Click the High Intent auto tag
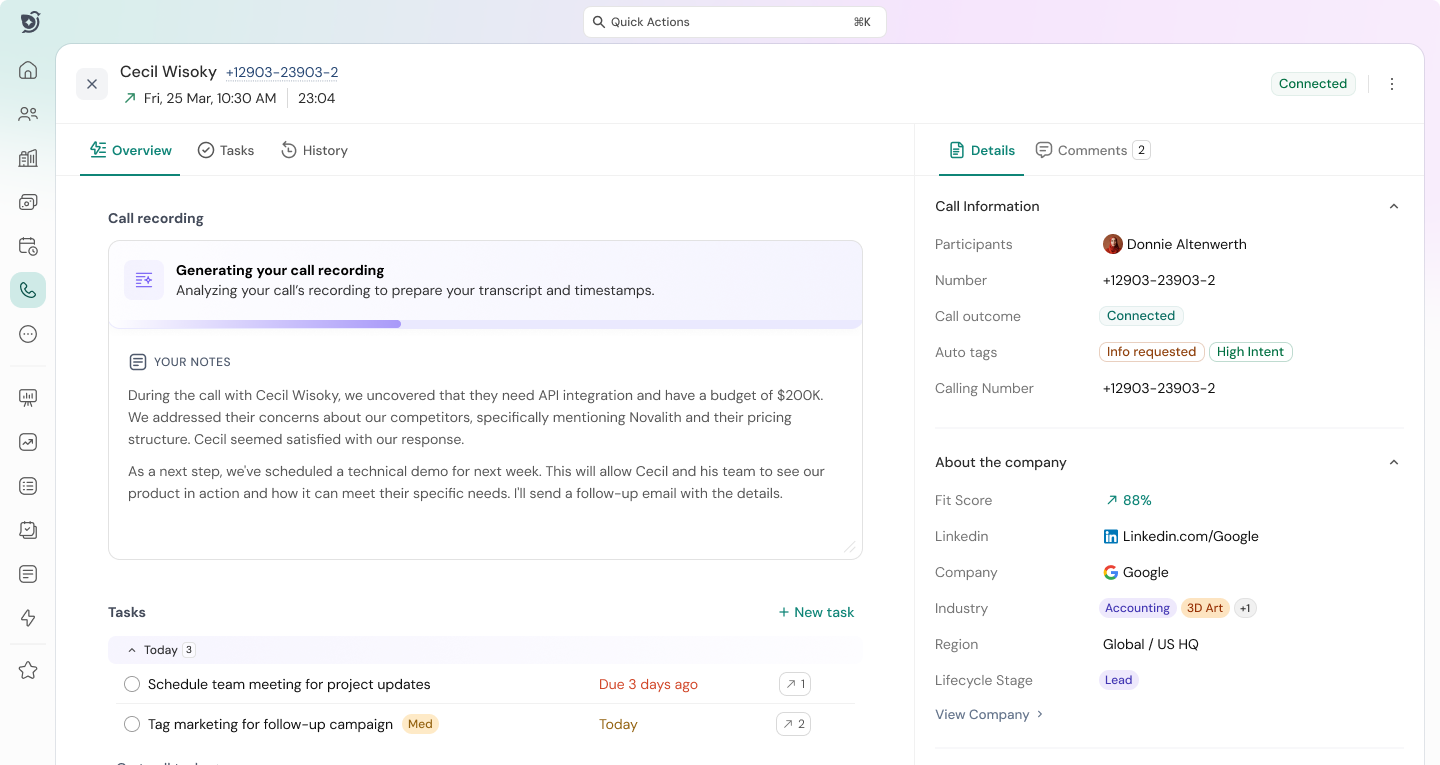Screen dimensions: 1440x765 [1250, 352]
